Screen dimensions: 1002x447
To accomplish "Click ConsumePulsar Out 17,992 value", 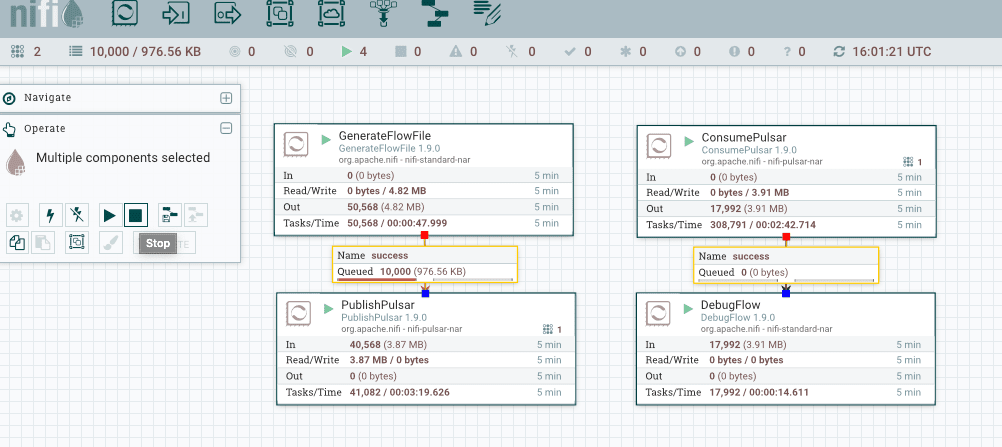I will pyautogui.click(x=725, y=208).
